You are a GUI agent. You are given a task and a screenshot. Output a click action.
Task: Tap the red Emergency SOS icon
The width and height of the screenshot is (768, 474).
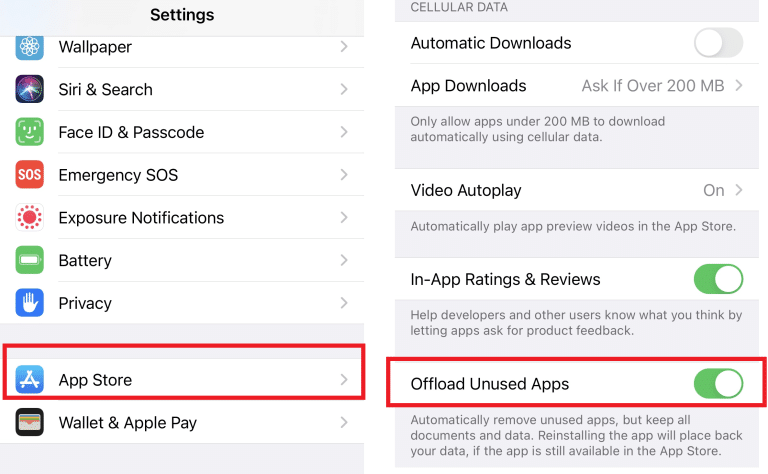[30, 175]
